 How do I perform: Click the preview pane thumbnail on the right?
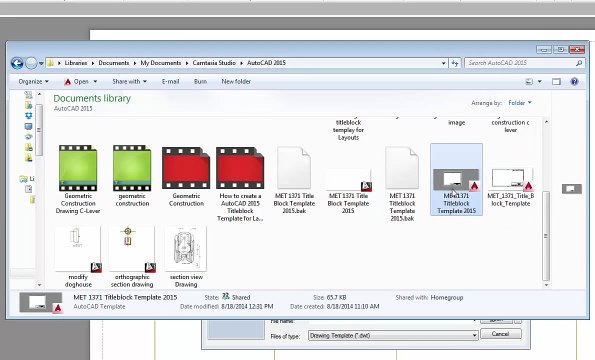pos(571,189)
